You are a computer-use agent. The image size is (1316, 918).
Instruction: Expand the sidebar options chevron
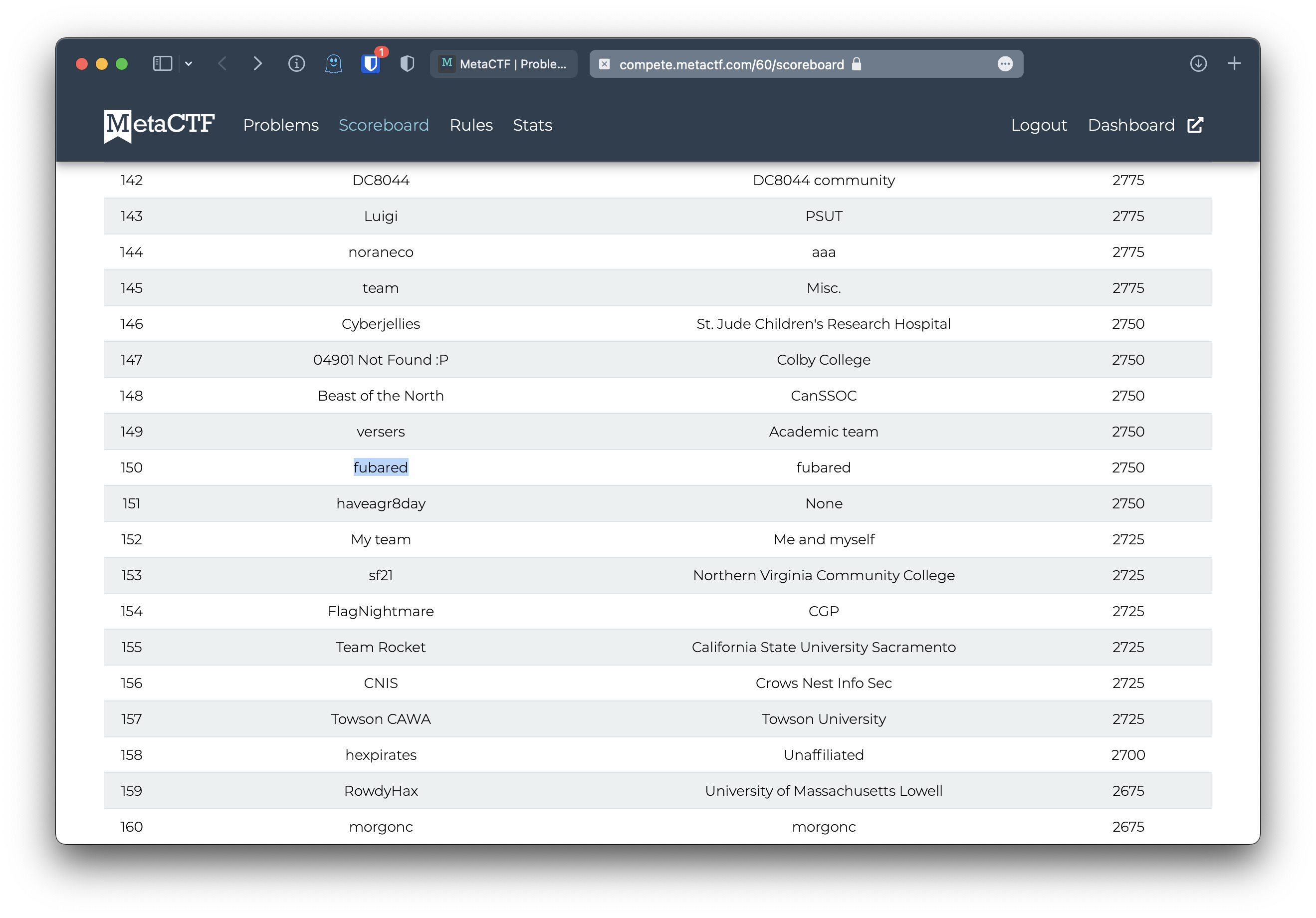pos(189,64)
